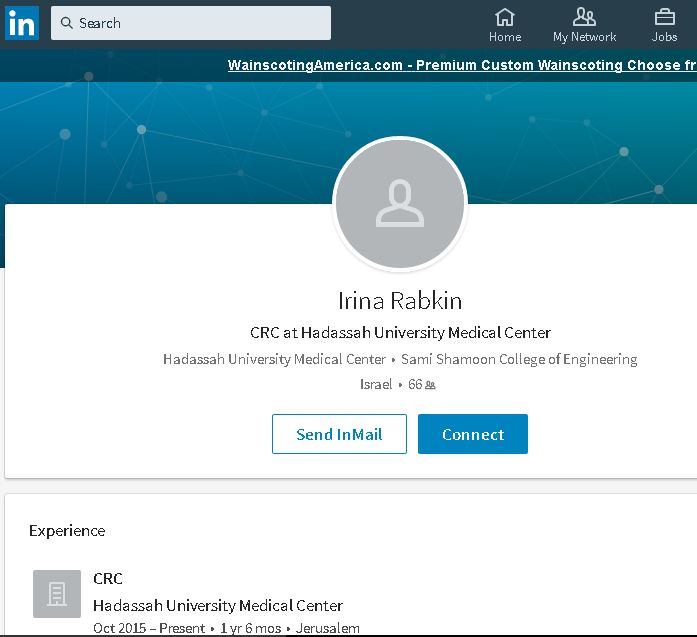Image resolution: width=697 pixels, height=637 pixels.
Task: Click the 66 connections icon
Action: click(430, 385)
